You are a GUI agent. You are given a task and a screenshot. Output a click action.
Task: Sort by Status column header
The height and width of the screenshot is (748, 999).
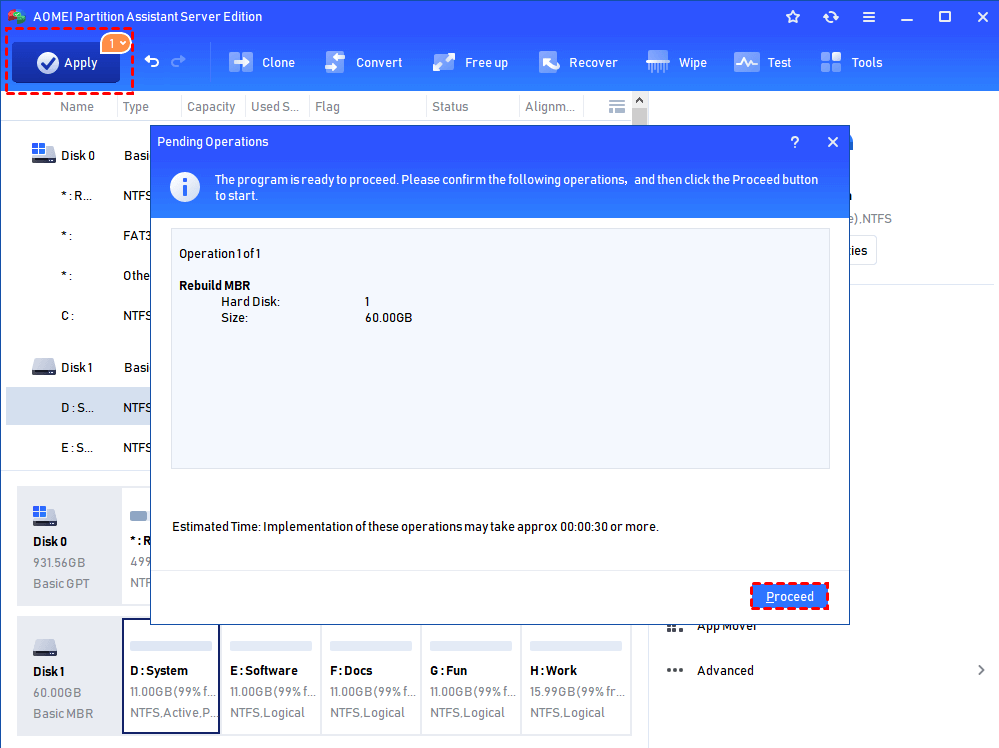450,106
